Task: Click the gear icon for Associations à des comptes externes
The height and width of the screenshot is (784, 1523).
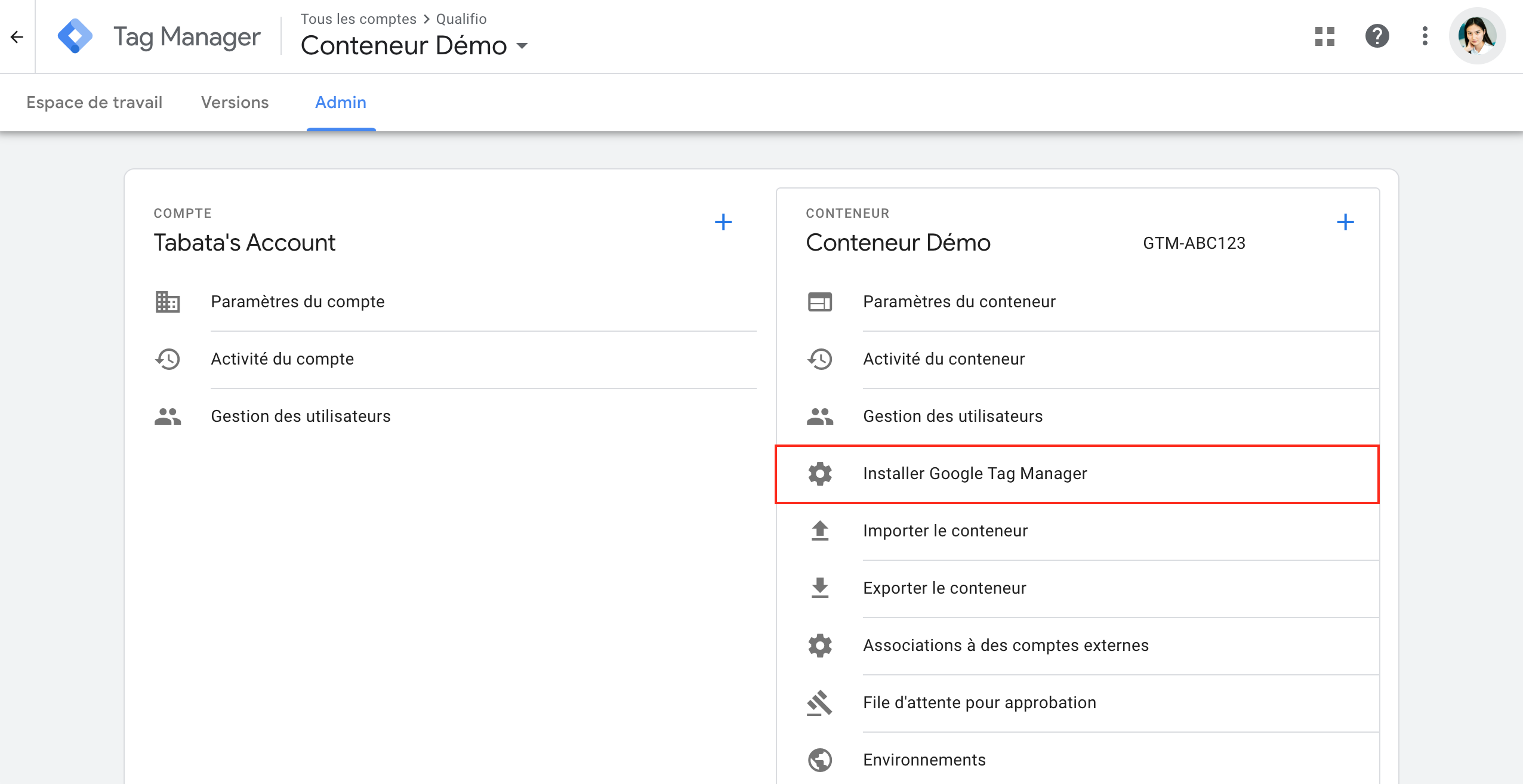Action: coord(820,646)
